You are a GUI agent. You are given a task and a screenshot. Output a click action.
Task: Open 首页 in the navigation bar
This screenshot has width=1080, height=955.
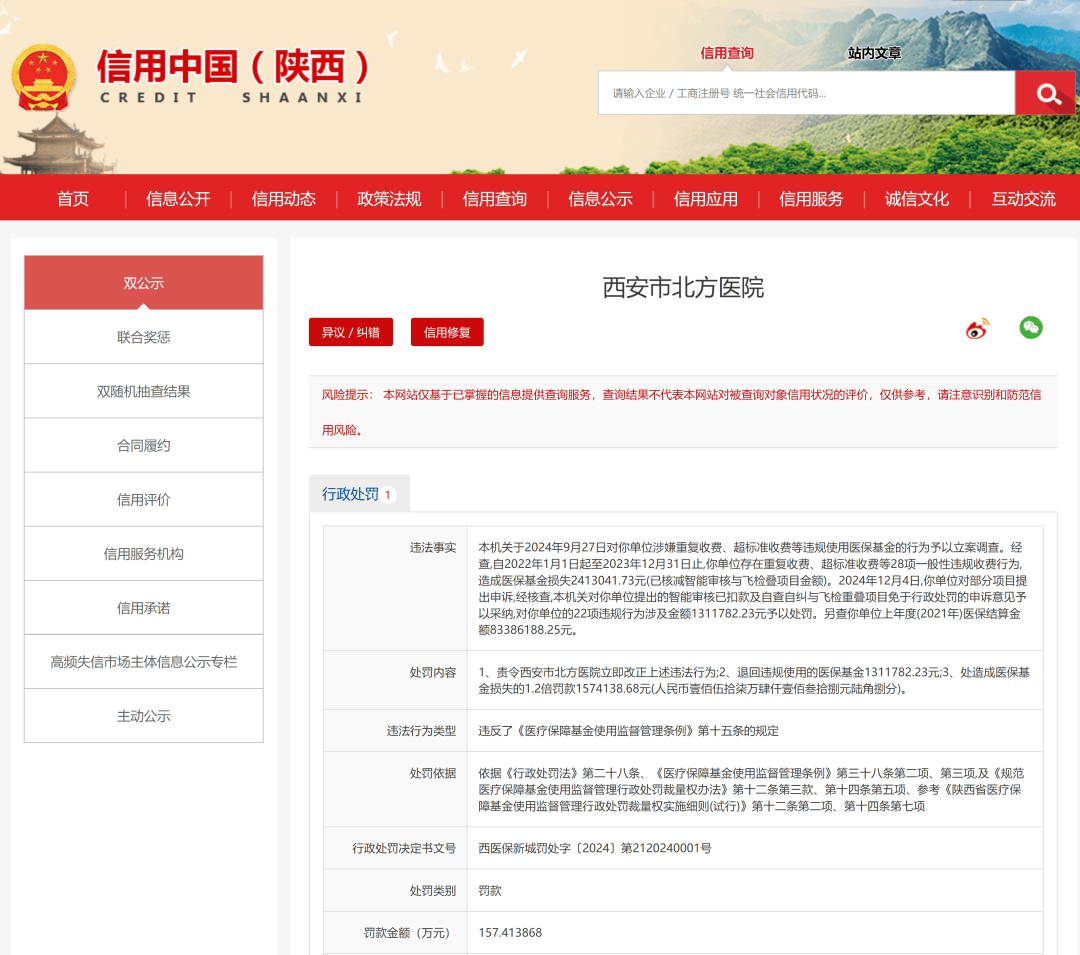tap(72, 199)
